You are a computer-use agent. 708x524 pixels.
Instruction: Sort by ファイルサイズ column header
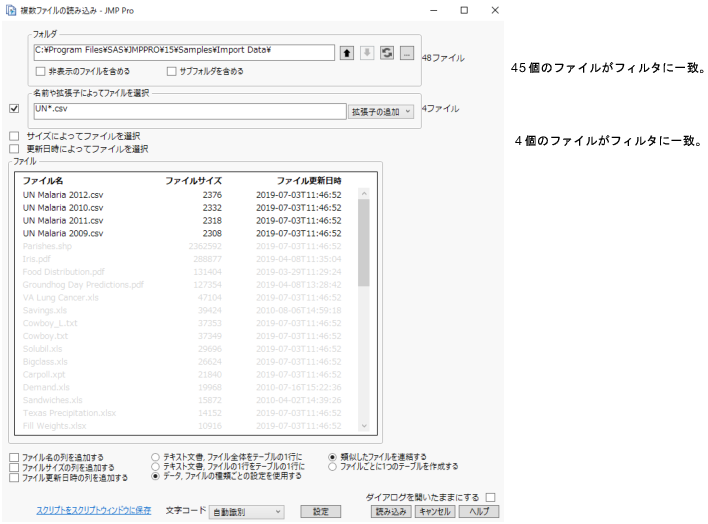tap(193, 181)
